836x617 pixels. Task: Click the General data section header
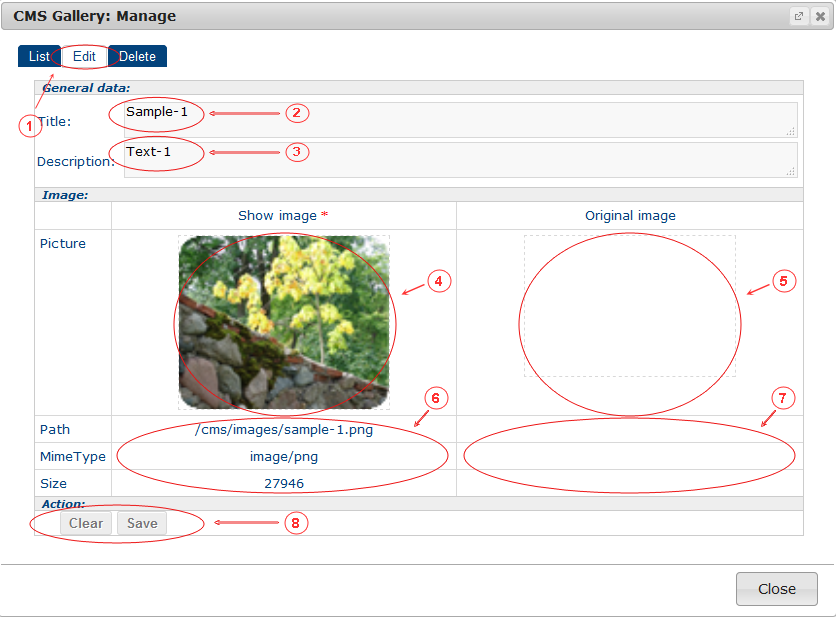[86, 88]
